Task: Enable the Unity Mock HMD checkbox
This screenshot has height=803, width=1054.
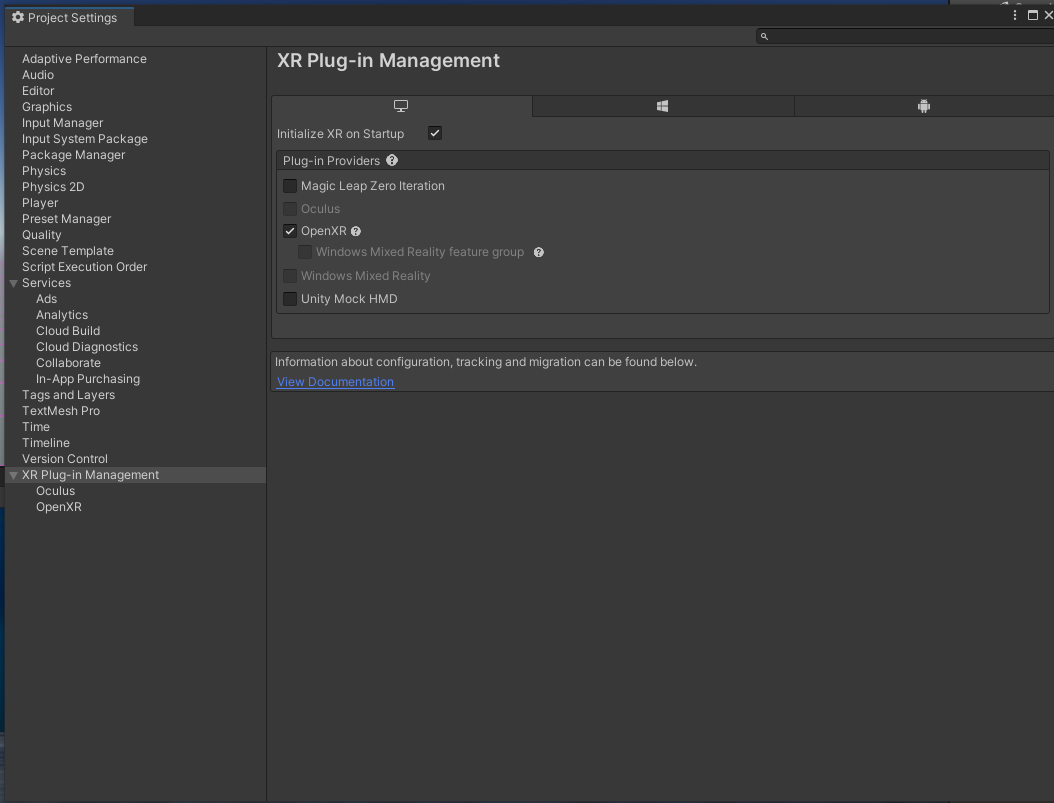Action: point(290,299)
